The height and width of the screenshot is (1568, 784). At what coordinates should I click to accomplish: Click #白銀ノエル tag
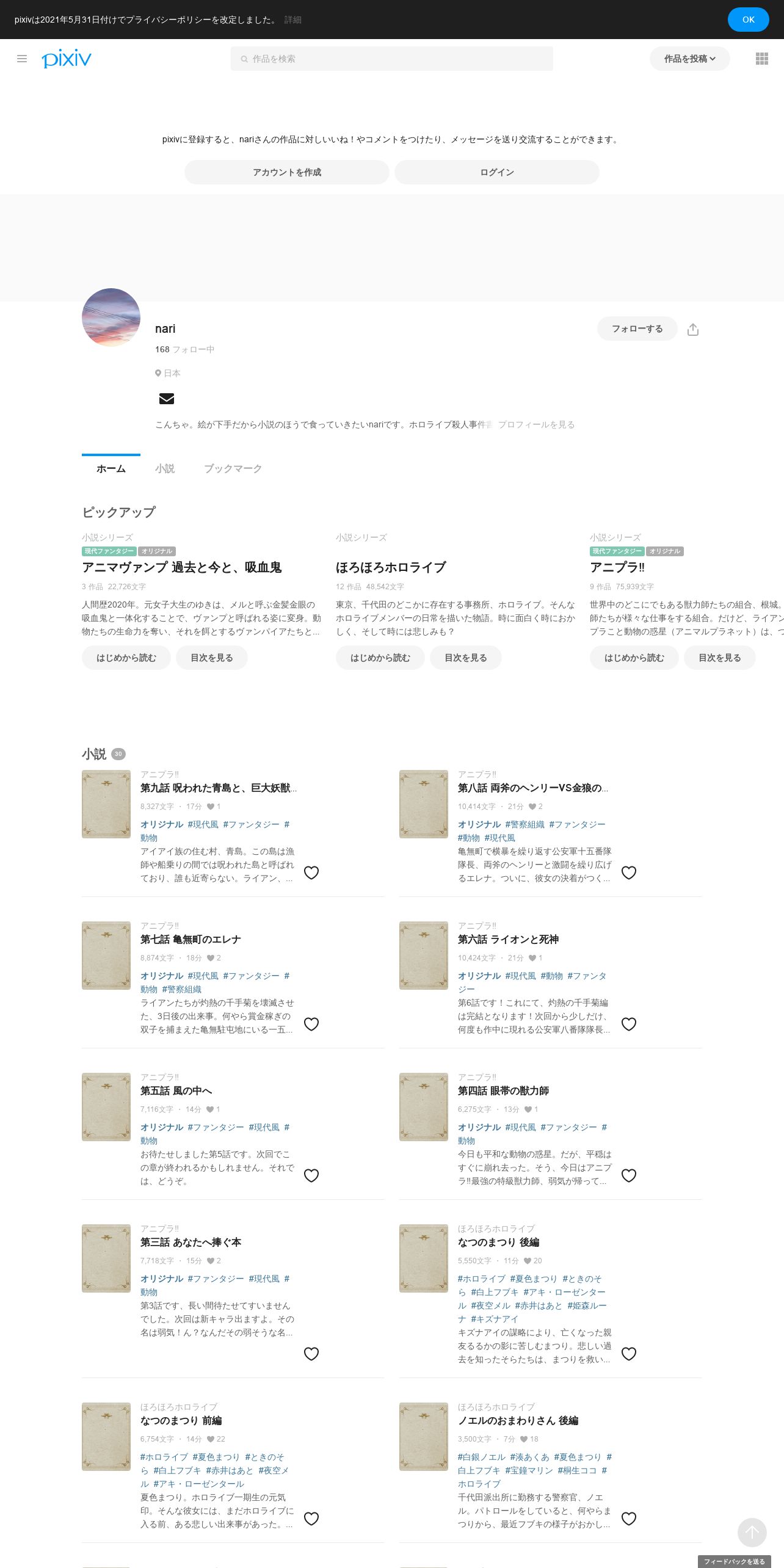(x=482, y=1457)
